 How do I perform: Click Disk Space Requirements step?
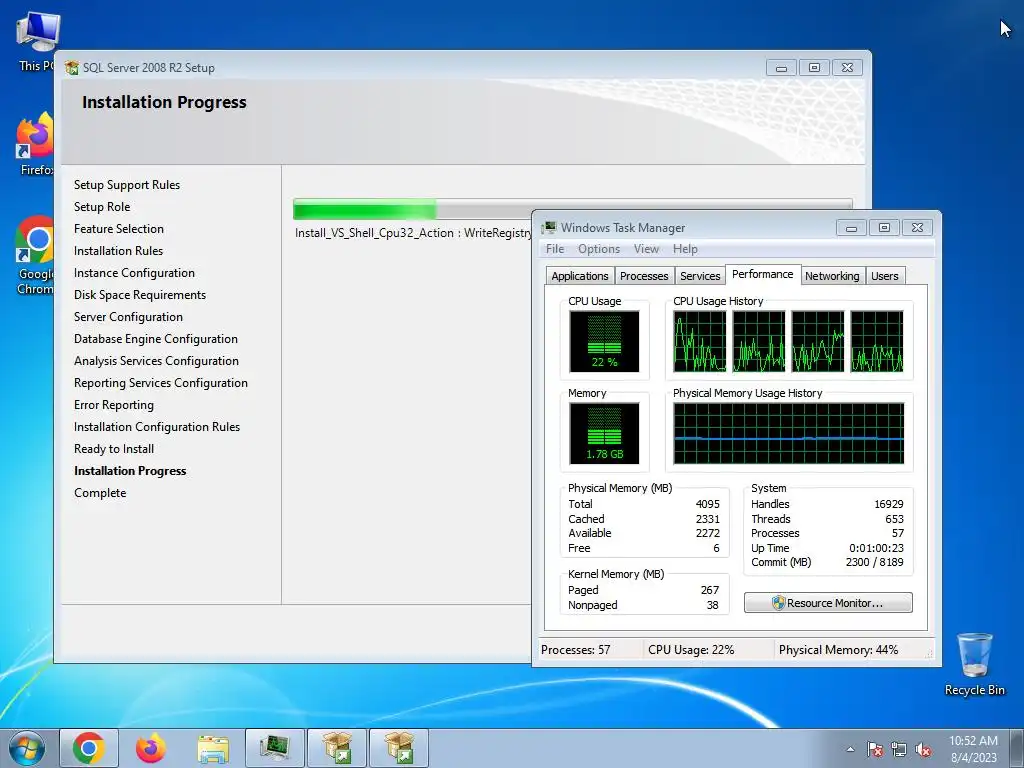(x=140, y=295)
